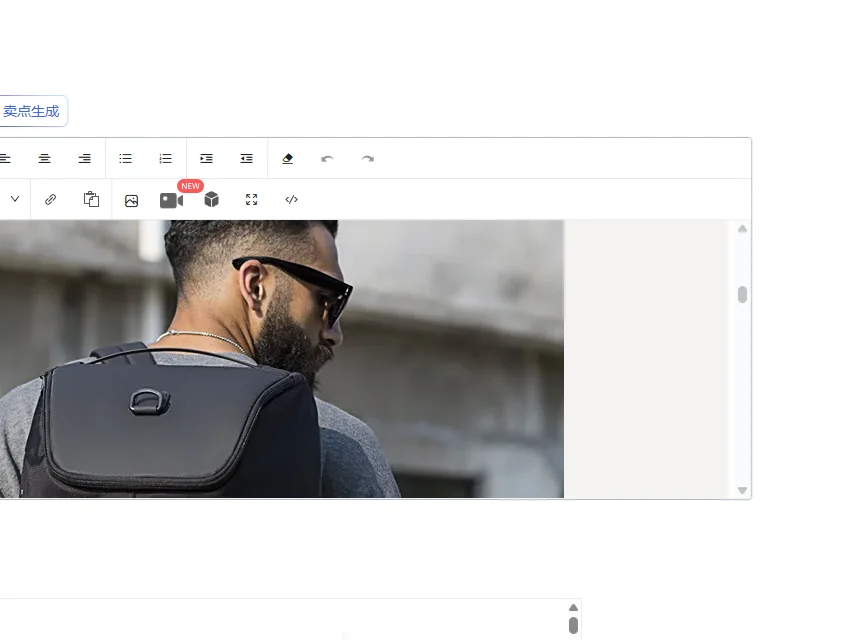Undo the last edit
Viewport: 868px width, 640px height.
click(327, 159)
